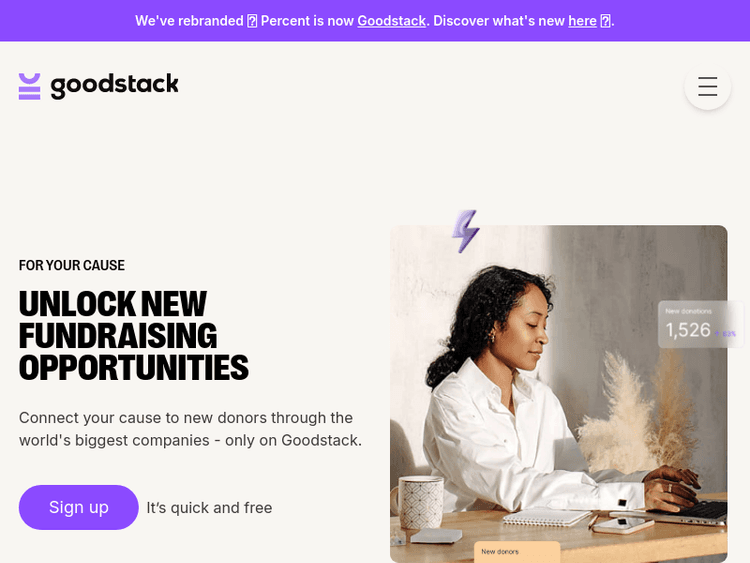Click the Sign up button

pyautogui.click(x=78, y=507)
